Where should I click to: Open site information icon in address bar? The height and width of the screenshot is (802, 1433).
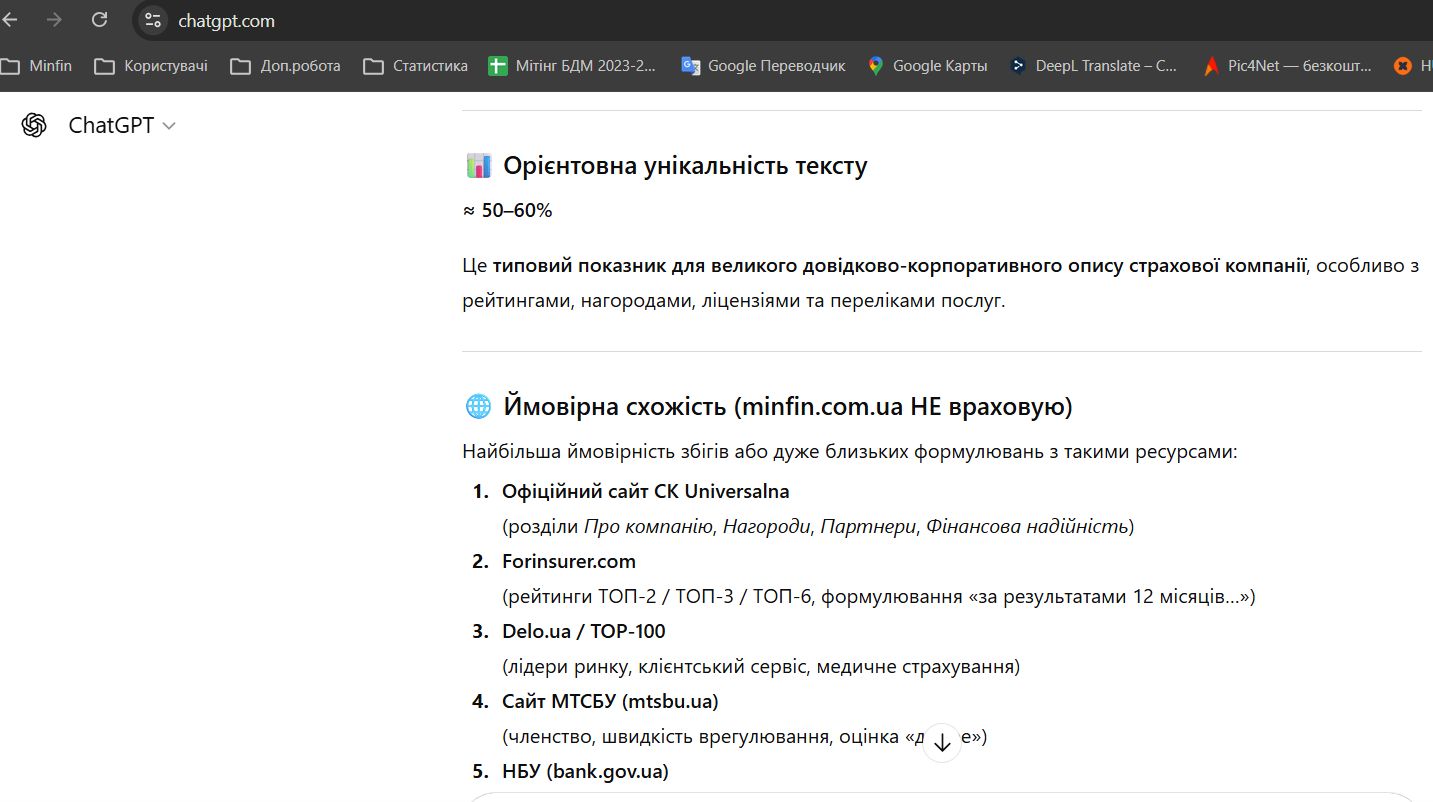(152, 20)
